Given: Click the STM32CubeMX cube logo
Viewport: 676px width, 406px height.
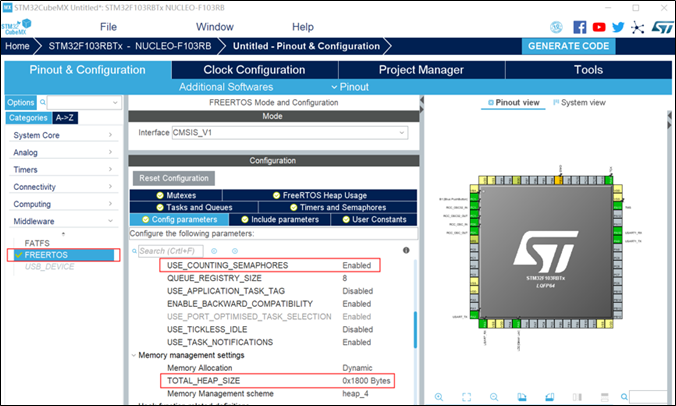Looking at the screenshot, I should pyautogui.click(x=16, y=27).
